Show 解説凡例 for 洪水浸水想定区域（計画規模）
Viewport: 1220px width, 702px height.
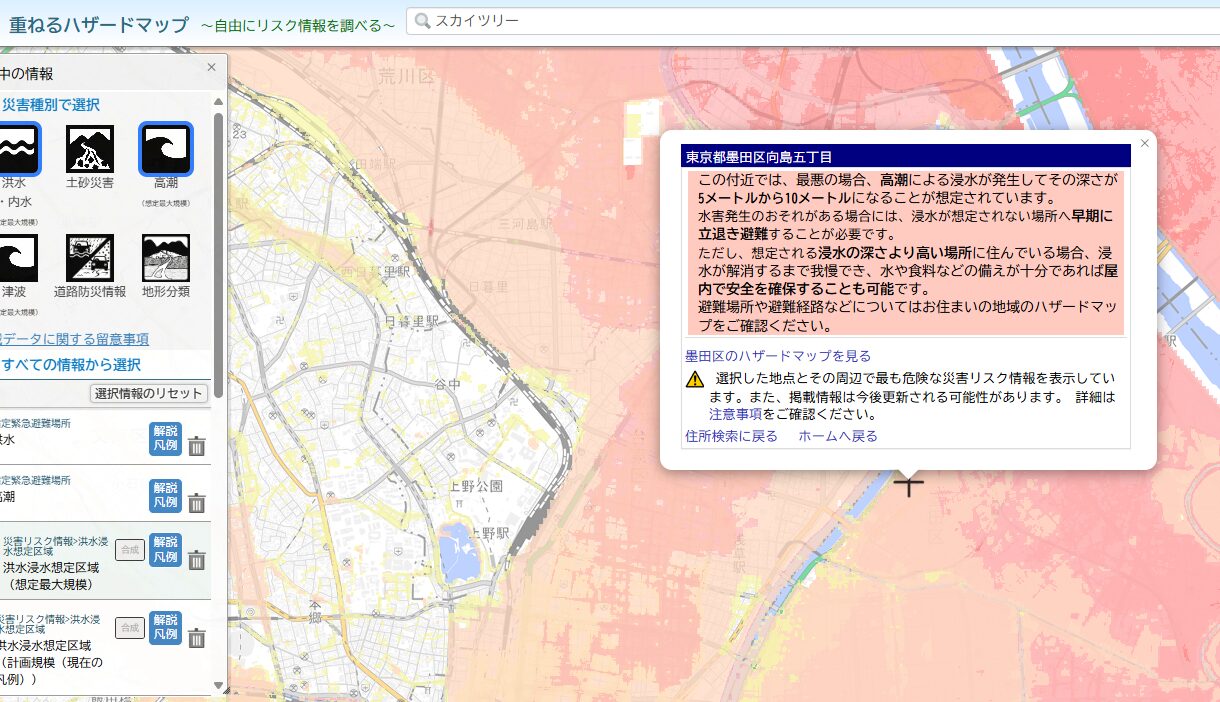(x=165, y=627)
